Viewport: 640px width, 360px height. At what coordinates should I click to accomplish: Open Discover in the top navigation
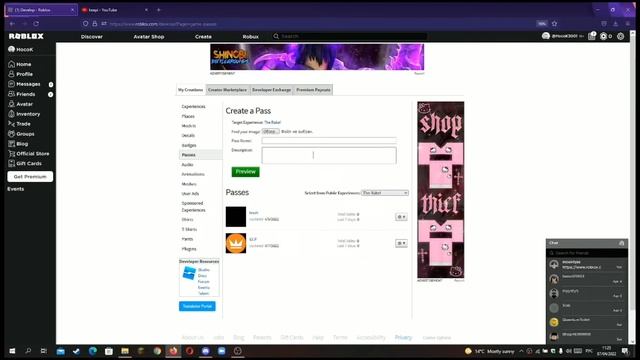[92, 37]
